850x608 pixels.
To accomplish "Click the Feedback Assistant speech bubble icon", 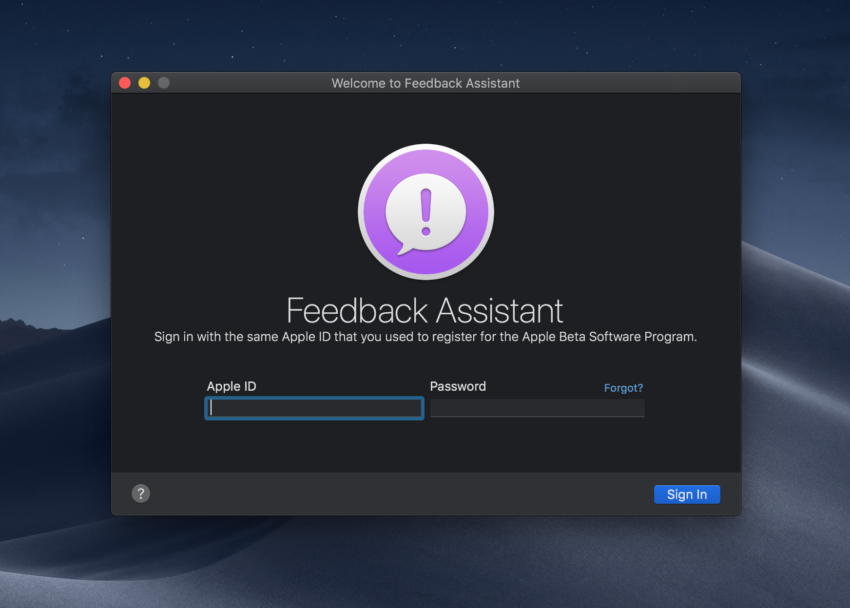I will (426, 212).
